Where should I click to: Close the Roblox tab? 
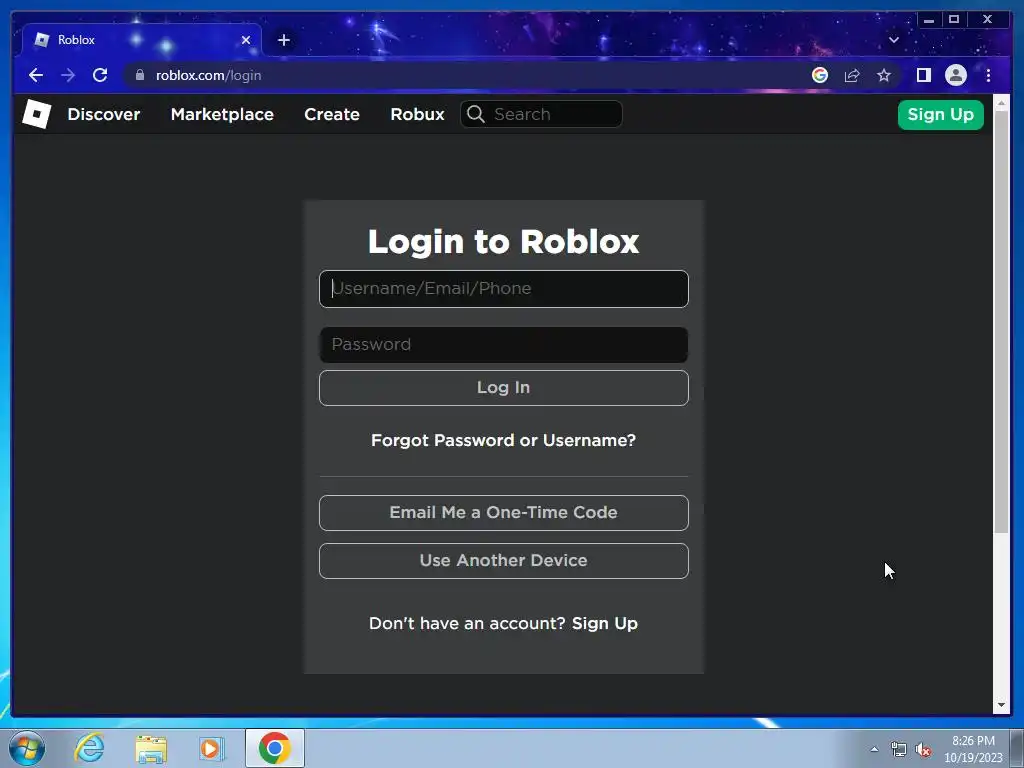[x=246, y=40]
